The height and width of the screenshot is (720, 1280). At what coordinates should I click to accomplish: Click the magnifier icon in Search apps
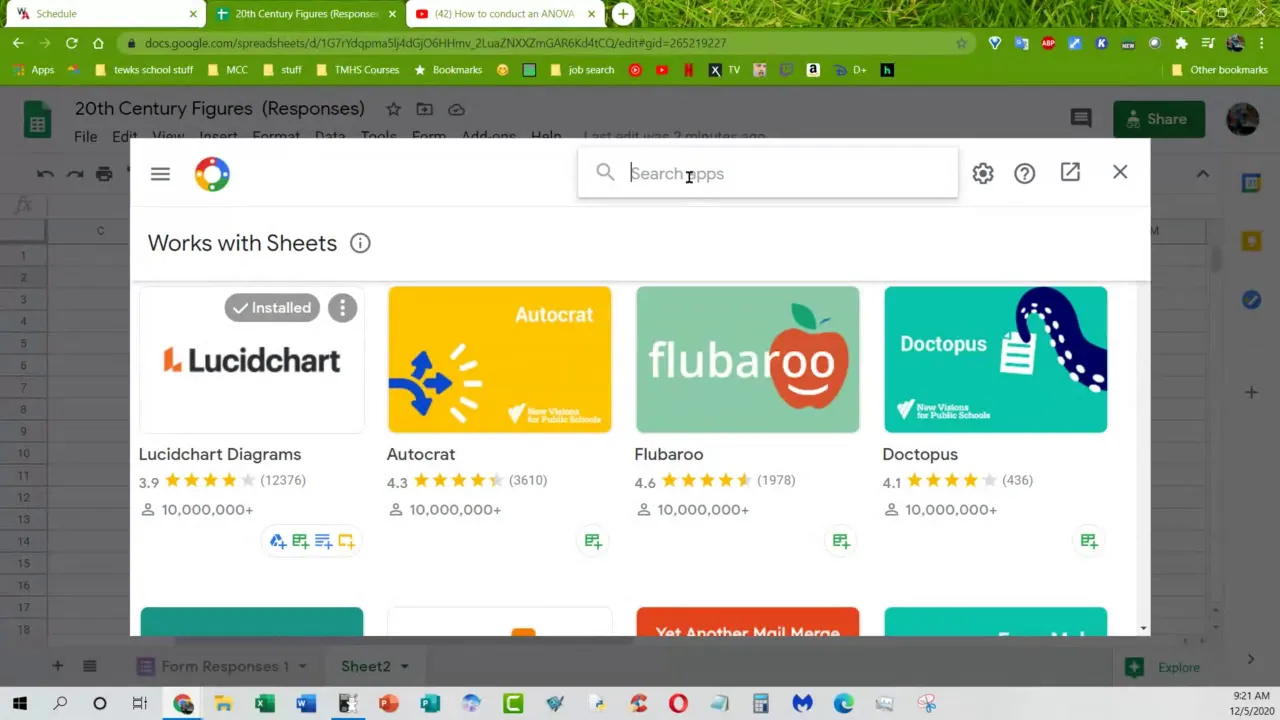605,173
